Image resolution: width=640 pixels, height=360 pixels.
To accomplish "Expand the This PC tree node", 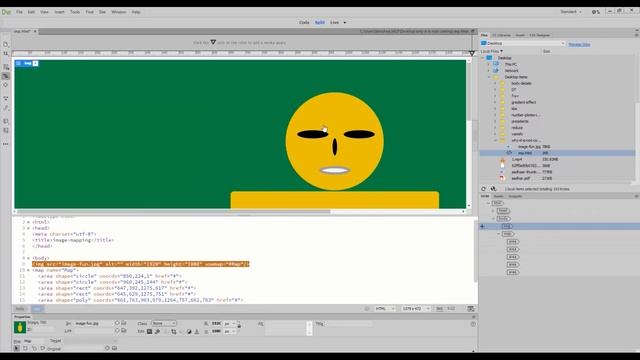I will coord(489,64).
